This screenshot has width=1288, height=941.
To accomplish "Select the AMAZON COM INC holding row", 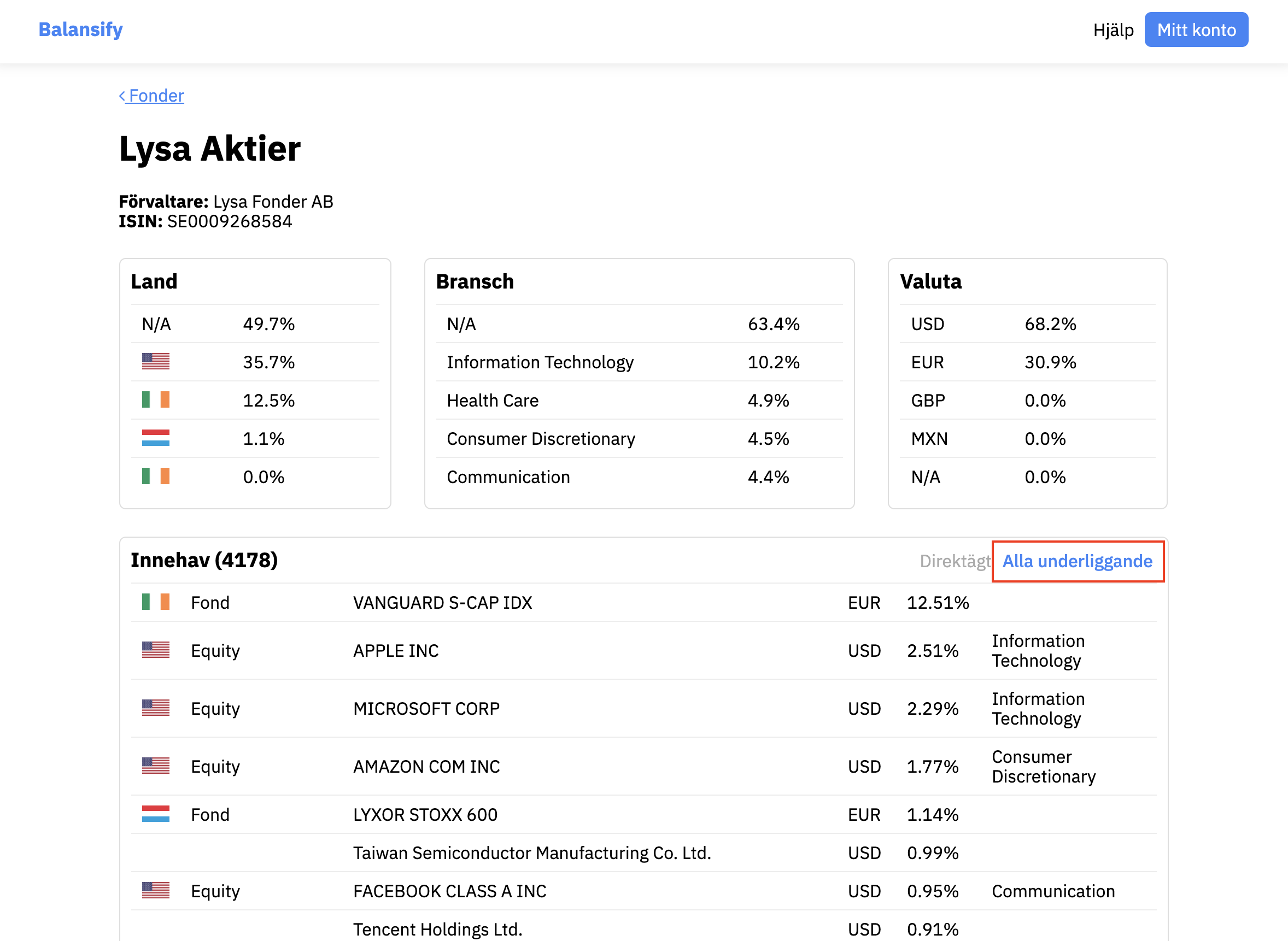I will coord(426,766).
